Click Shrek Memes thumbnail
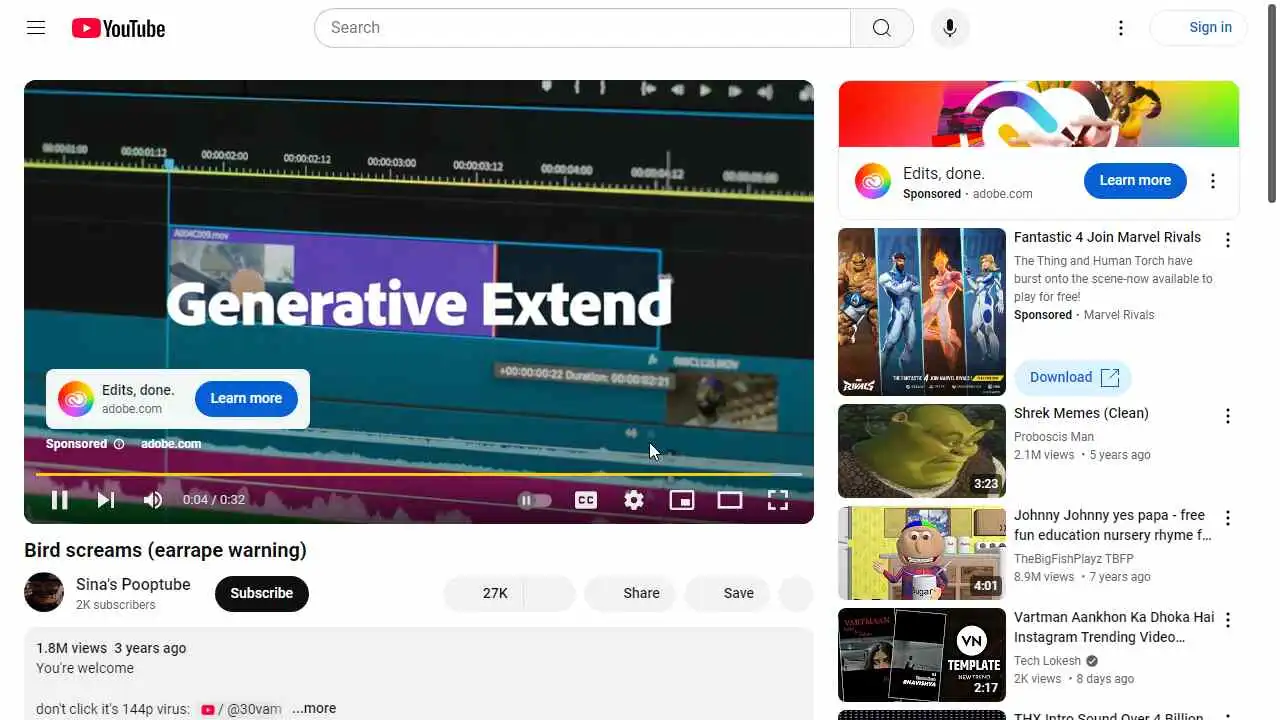Screen dimensions: 1280x720 coord(922,451)
